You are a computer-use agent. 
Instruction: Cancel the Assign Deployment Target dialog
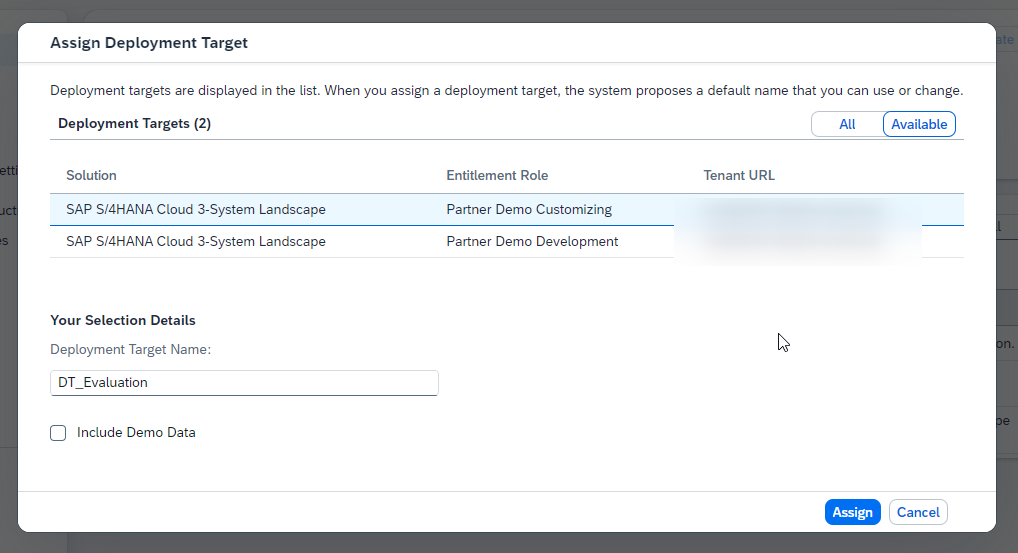[x=918, y=512]
